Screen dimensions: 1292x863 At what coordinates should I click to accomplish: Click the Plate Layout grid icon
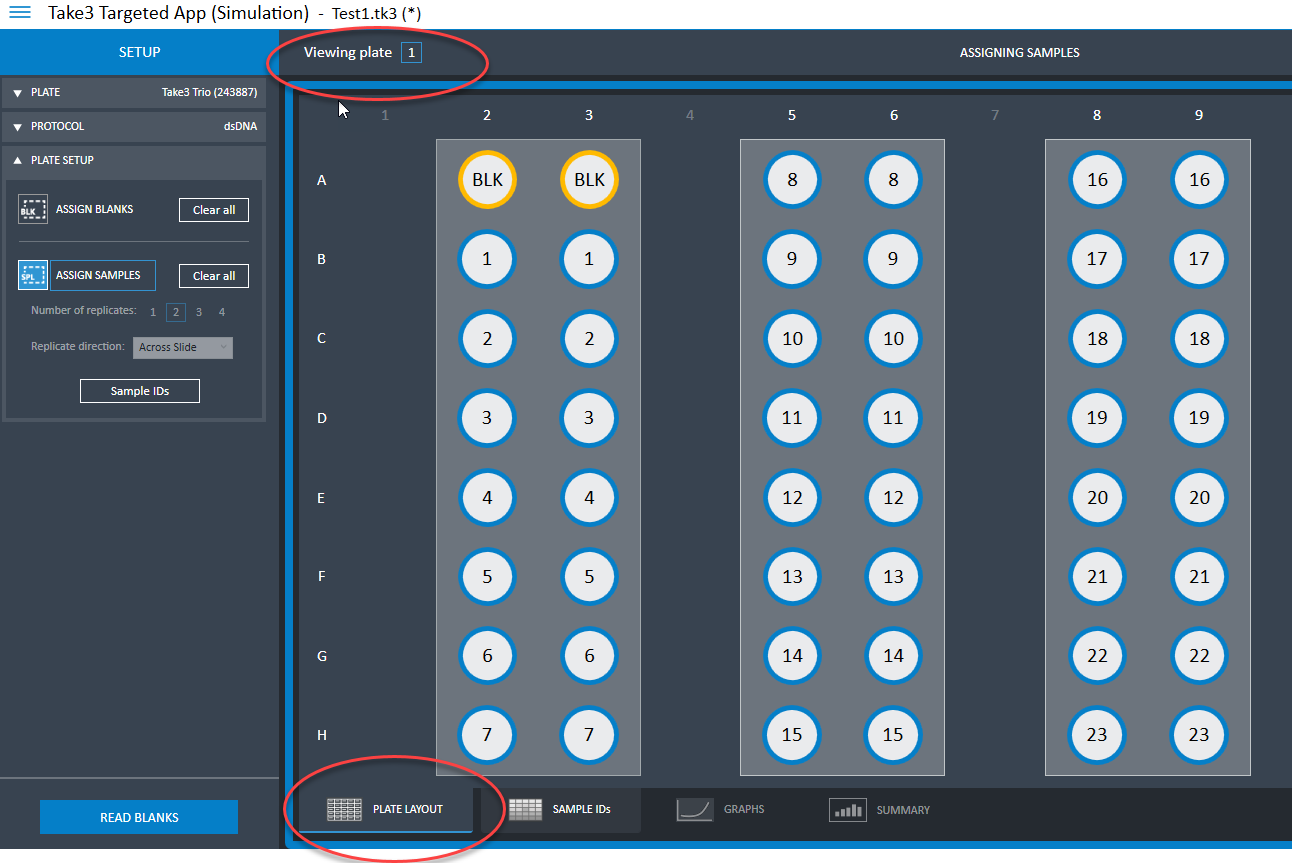point(344,809)
